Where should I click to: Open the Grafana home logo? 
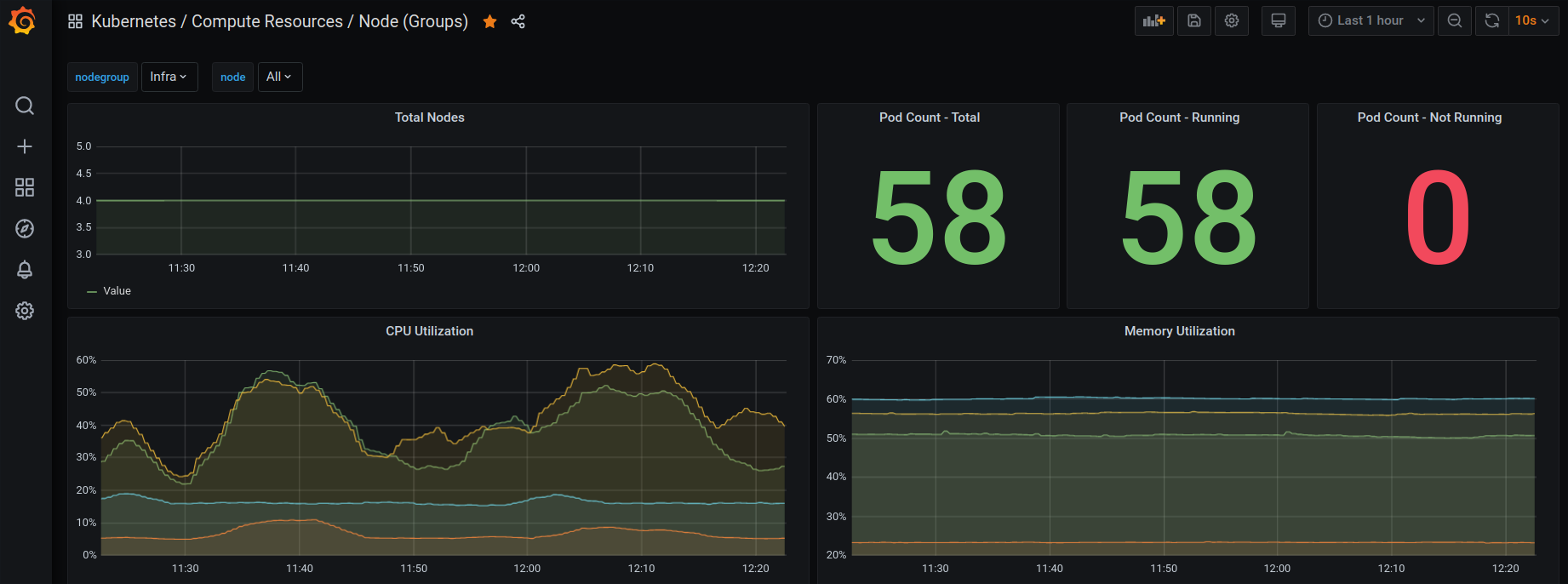coord(23,20)
